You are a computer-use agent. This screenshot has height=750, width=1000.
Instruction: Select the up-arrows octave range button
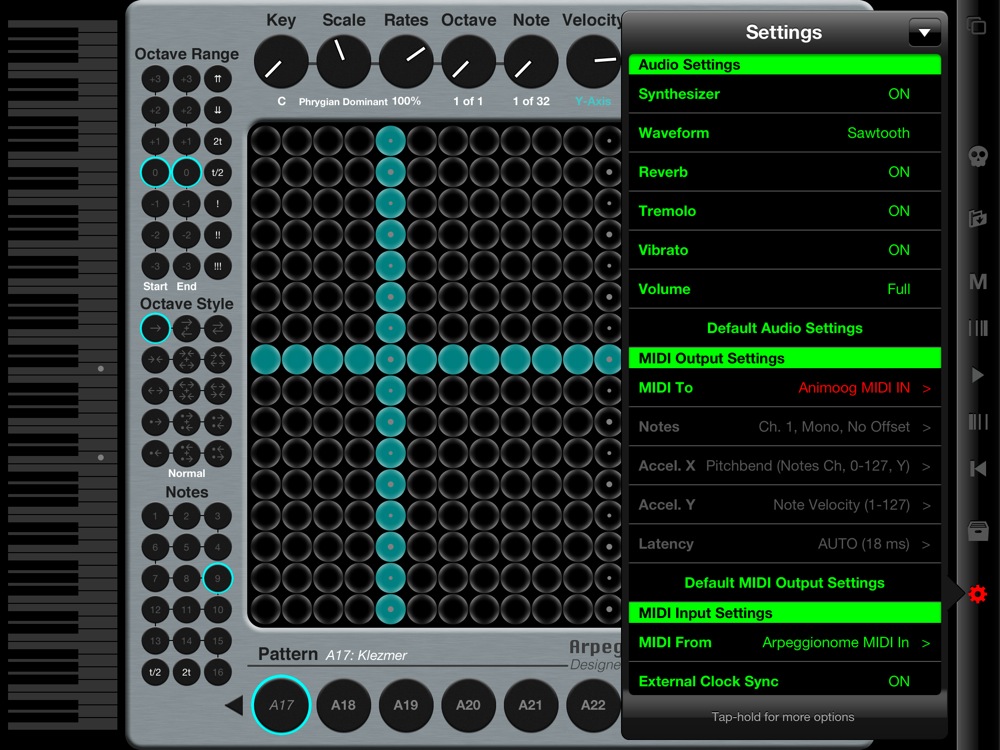point(217,78)
